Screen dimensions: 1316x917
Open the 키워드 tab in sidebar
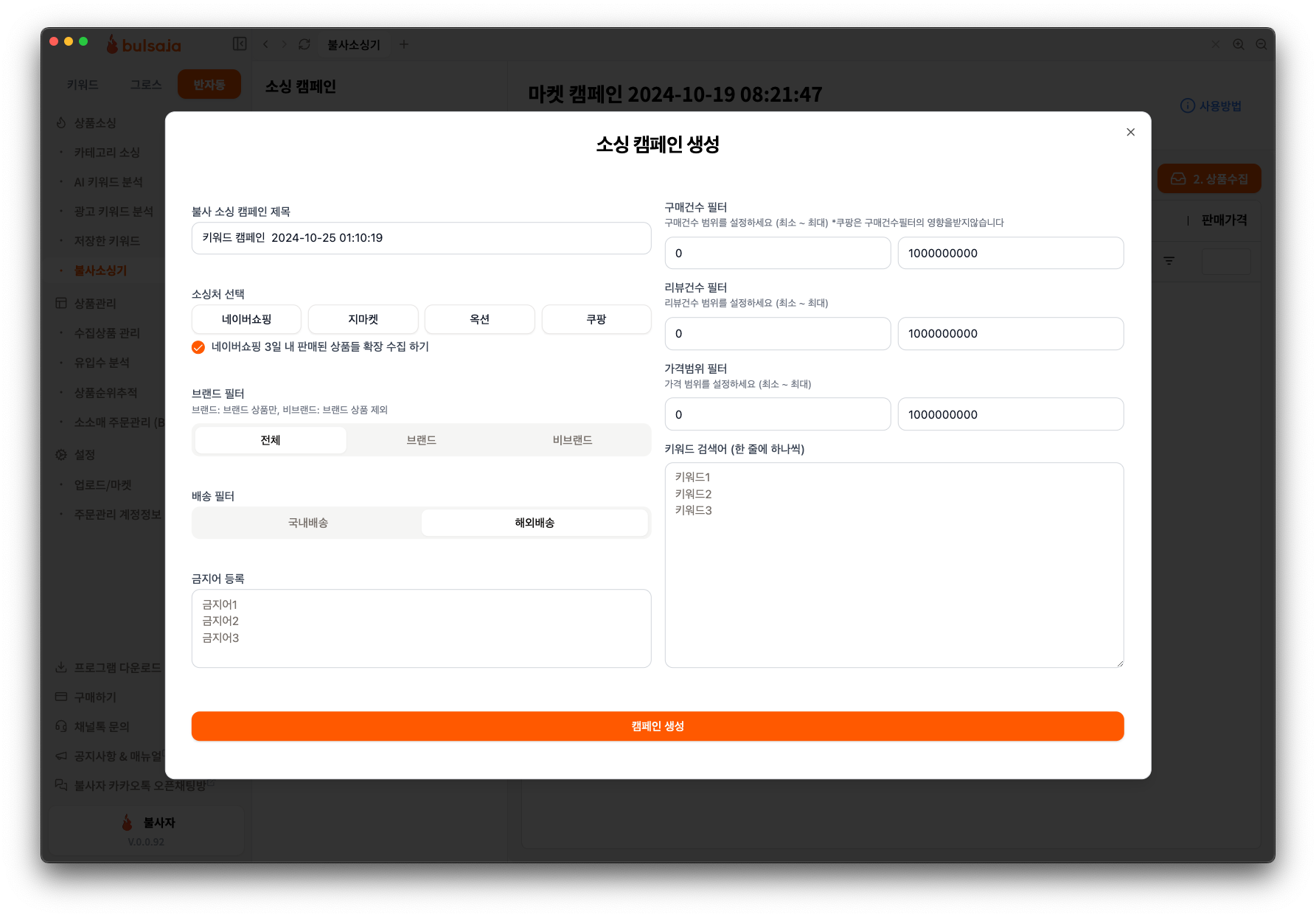tap(83, 85)
